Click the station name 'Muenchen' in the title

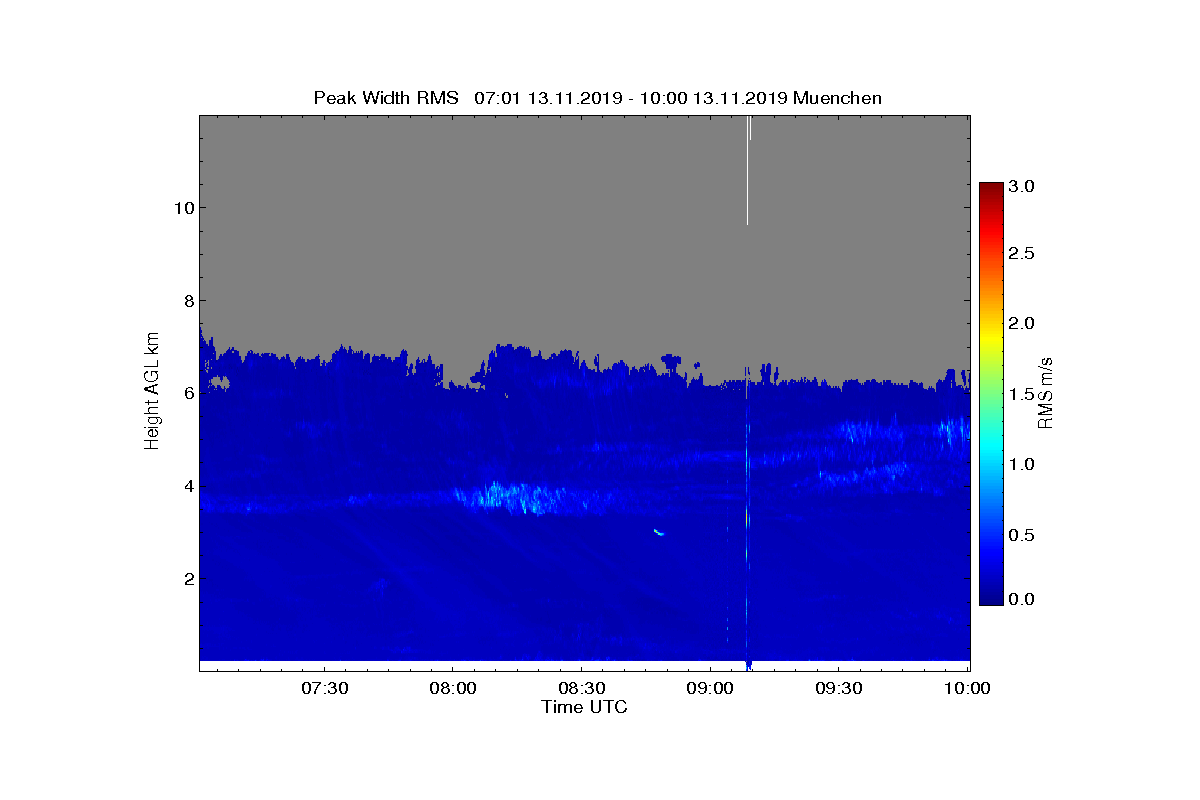click(837, 98)
